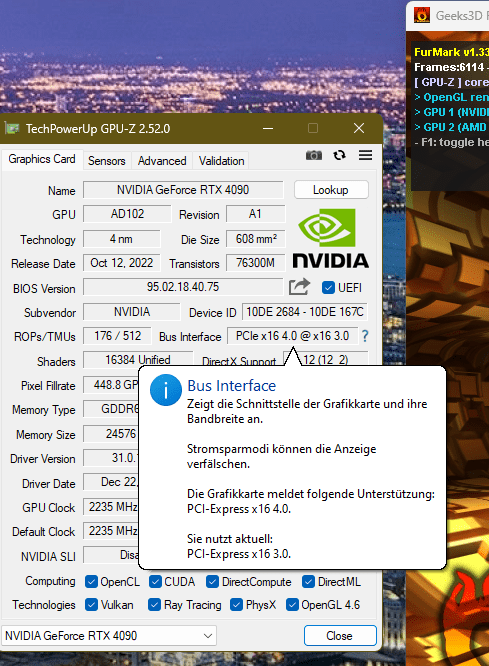
Task: Click the 'F1: toggle he' FurMark line
Action: pyautogui.click(x=451, y=142)
